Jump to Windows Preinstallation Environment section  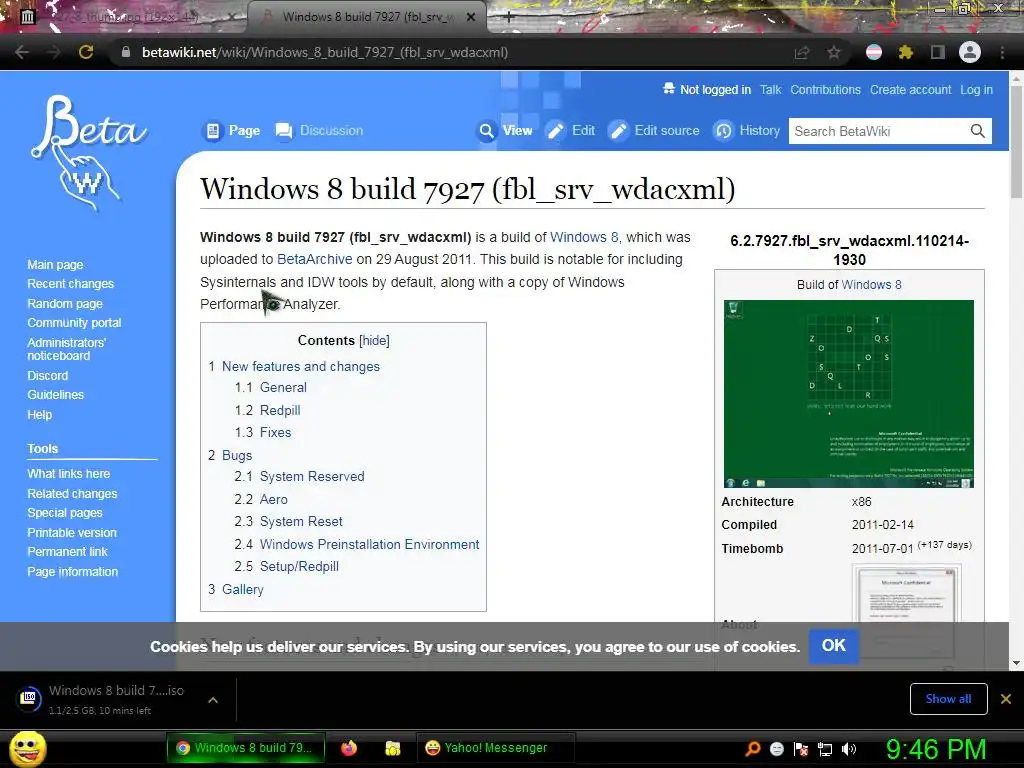point(370,545)
